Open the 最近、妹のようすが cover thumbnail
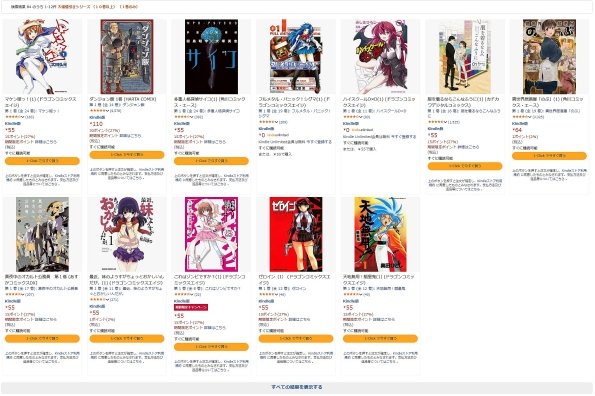This screenshot has height=396, width=595. pyautogui.click(x=127, y=234)
